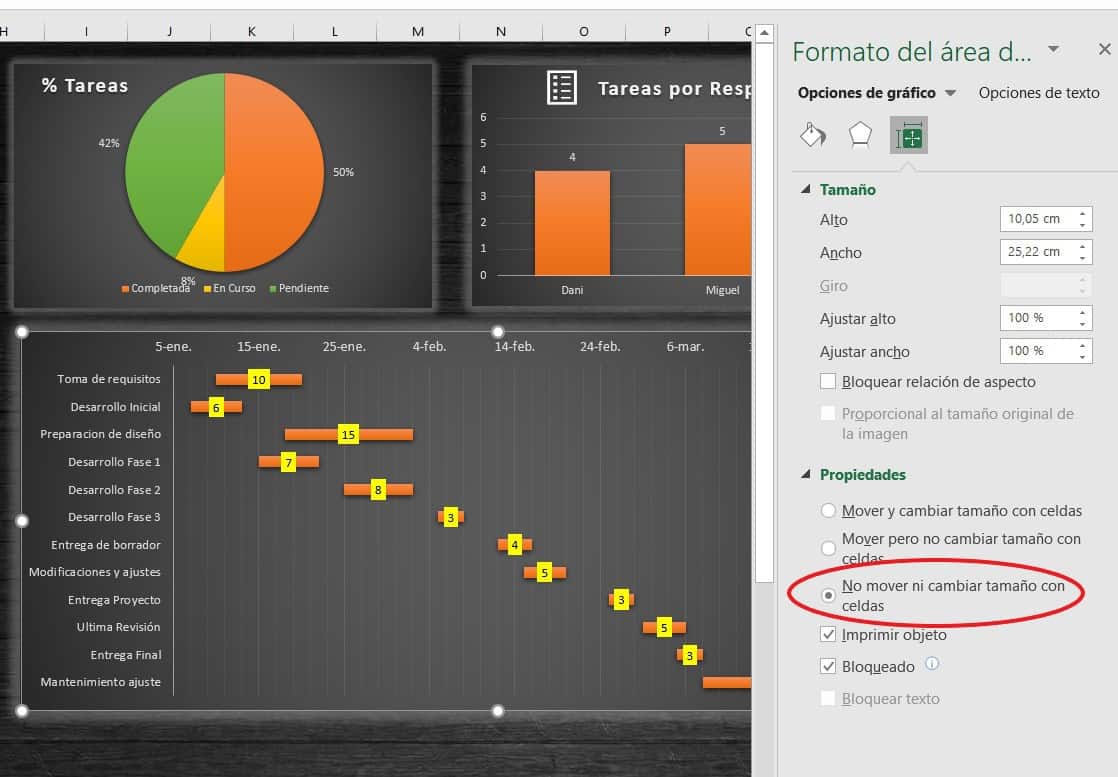The image size is (1118, 777).
Task: Select Mover y cambiar tamaño con celdas
Action: click(x=828, y=510)
